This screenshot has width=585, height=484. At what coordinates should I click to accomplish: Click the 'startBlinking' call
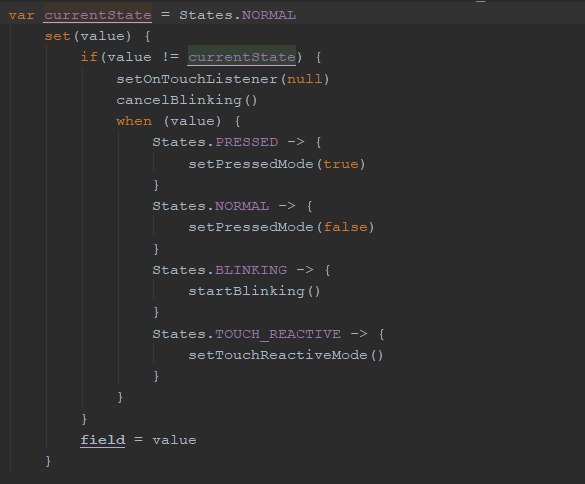point(247,291)
